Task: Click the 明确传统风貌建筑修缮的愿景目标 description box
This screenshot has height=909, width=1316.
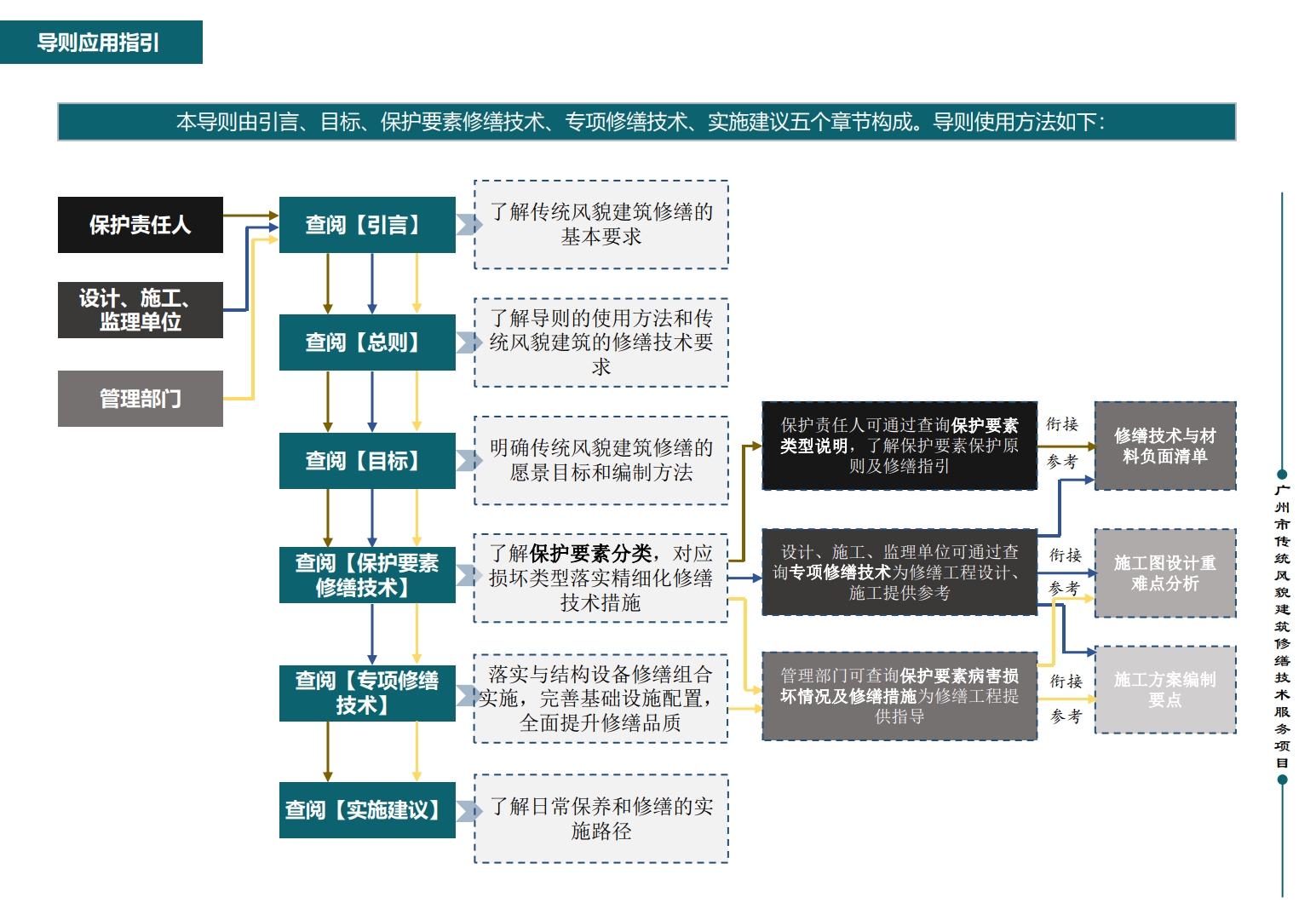Action: (601, 461)
